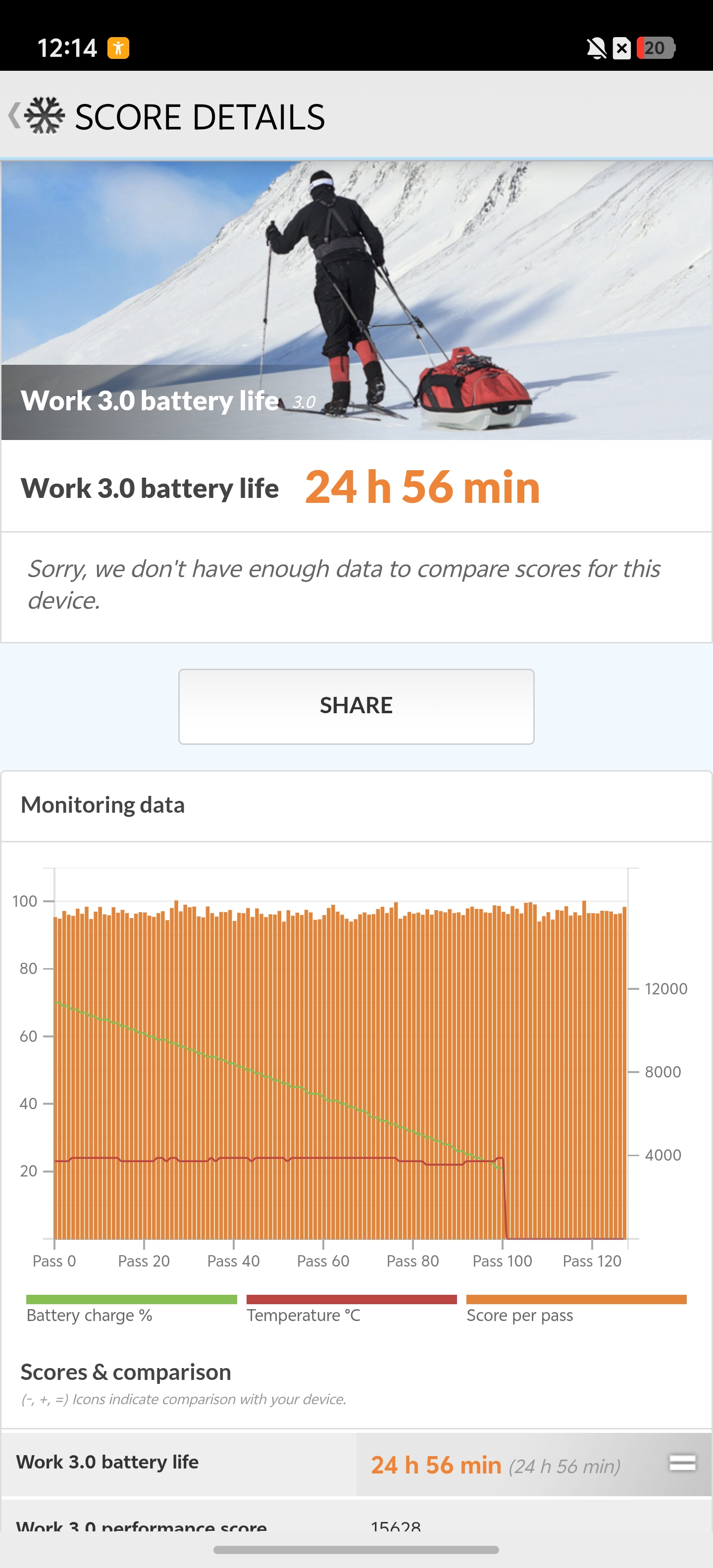Tap the accessibility status bar icon
Image resolution: width=713 pixels, height=1568 pixels.
tap(118, 48)
